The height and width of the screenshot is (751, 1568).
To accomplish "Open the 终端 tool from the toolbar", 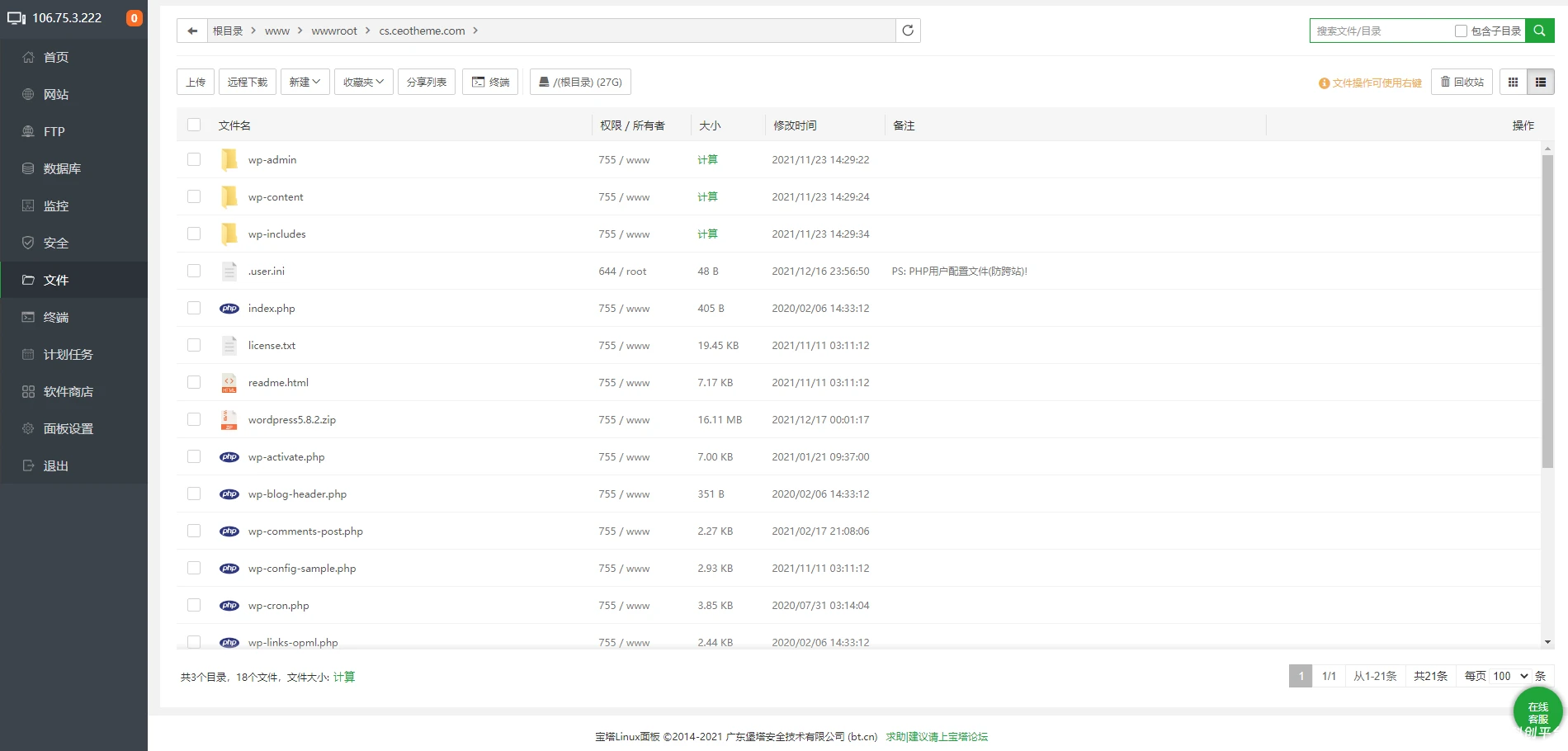I will [490, 82].
